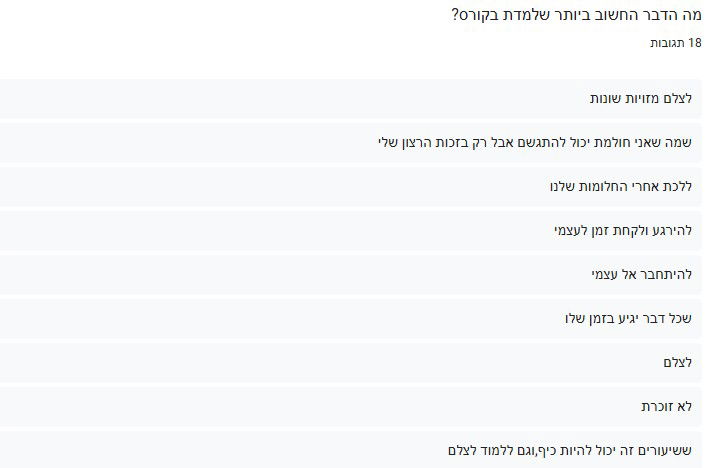Select the single-word response "לצלם"
The image size is (710, 468).
tap(677, 362)
